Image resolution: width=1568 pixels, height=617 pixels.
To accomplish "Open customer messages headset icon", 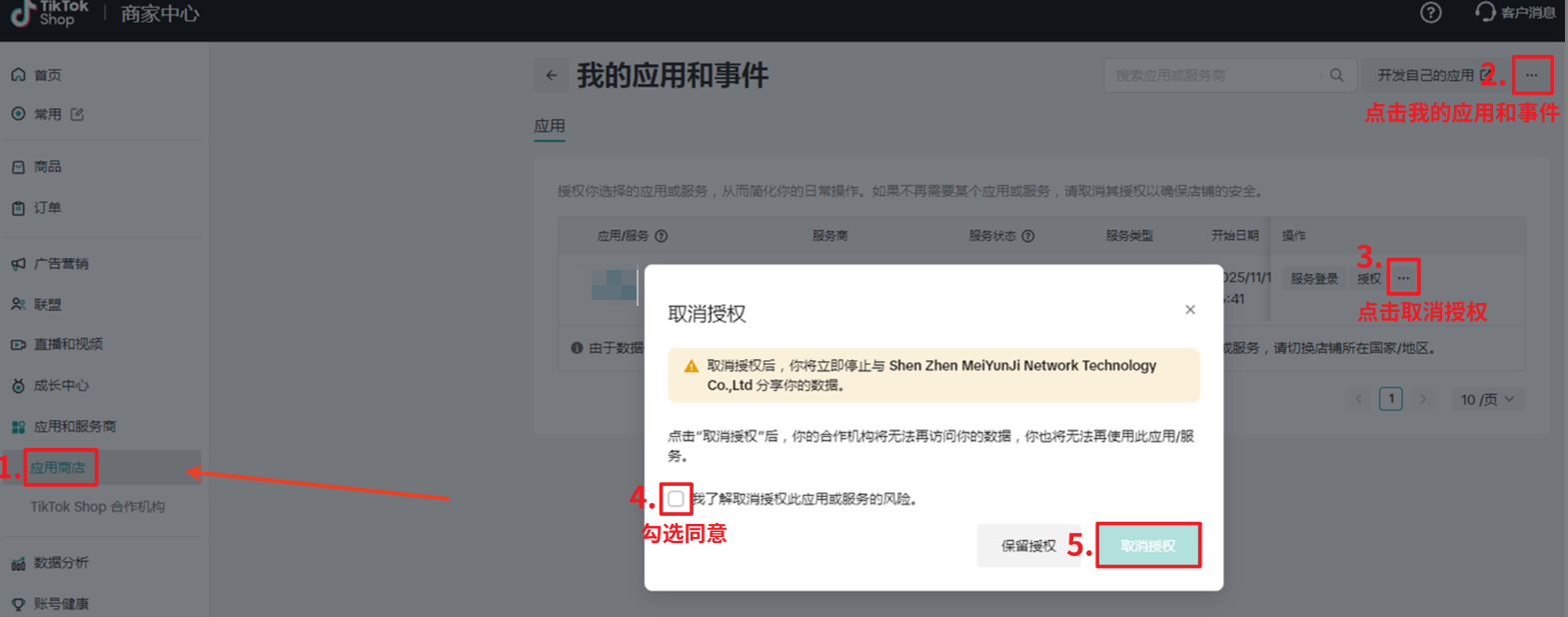I will click(1485, 12).
